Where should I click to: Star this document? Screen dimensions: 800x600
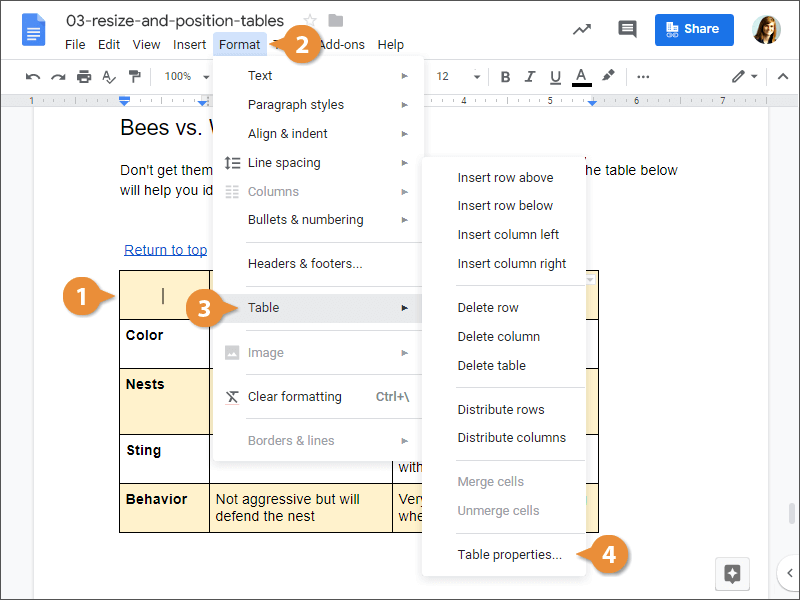click(310, 21)
